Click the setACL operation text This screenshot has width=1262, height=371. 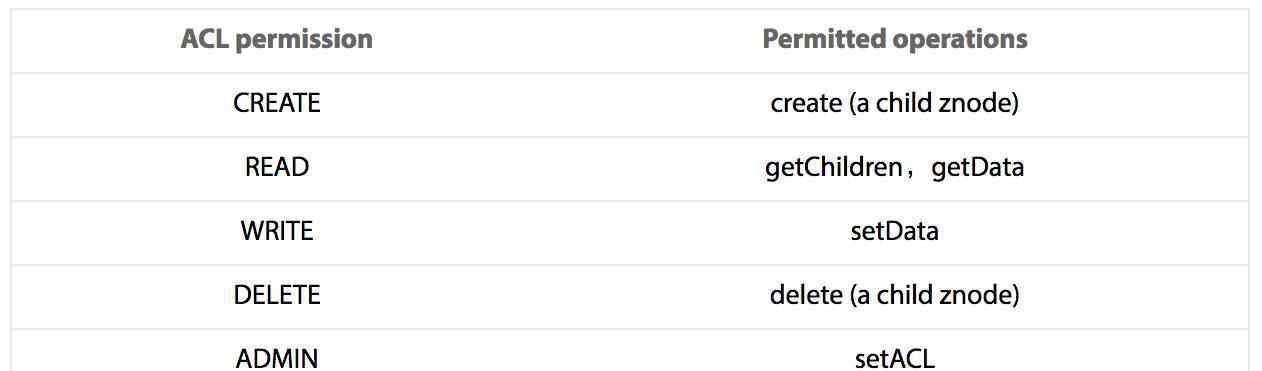[x=895, y=358]
